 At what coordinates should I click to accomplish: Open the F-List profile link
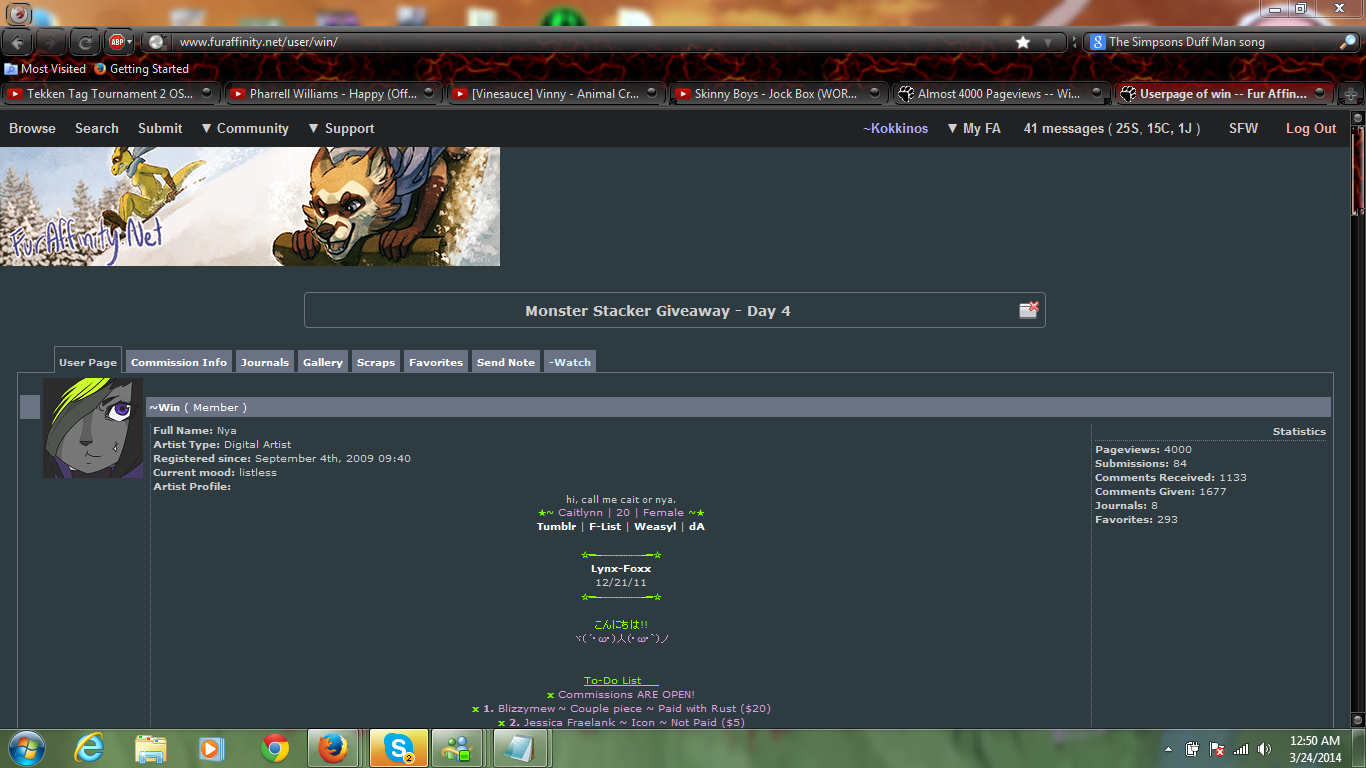(x=605, y=526)
